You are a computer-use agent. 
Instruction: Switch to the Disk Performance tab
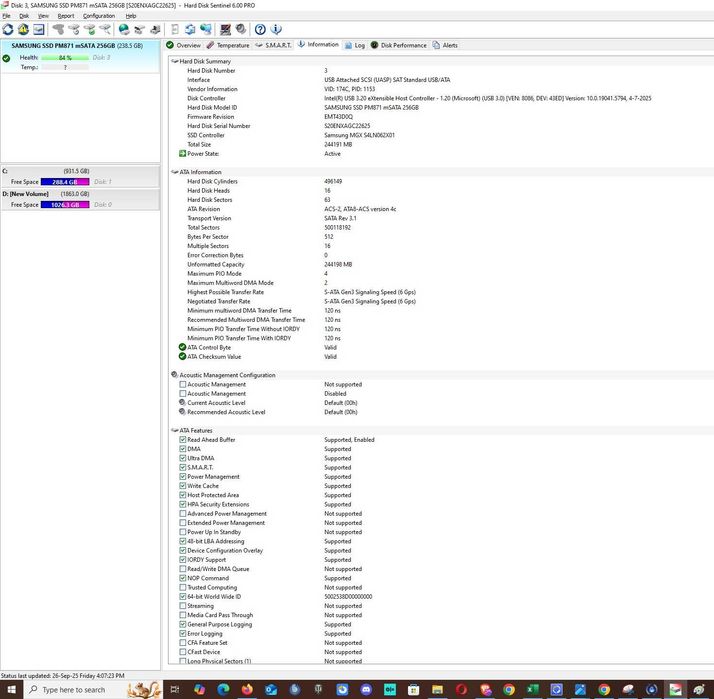[399, 45]
